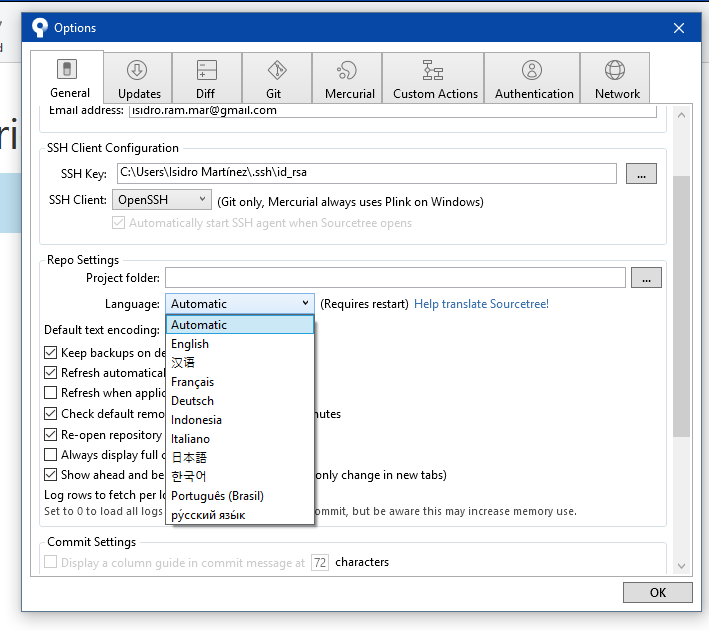This screenshot has width=709, height=631.
Task: Open Help translate Sourcetree link
Action: pyautogui.click(x=481, y=304)
